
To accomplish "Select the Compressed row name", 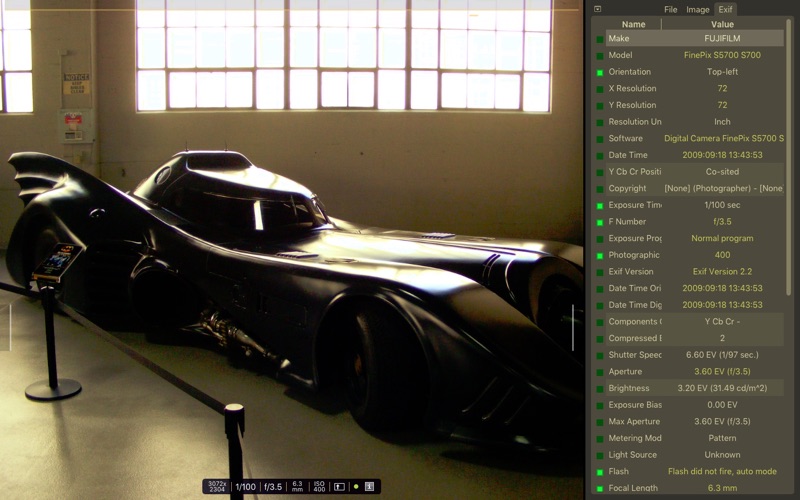I will pos(635,338).
